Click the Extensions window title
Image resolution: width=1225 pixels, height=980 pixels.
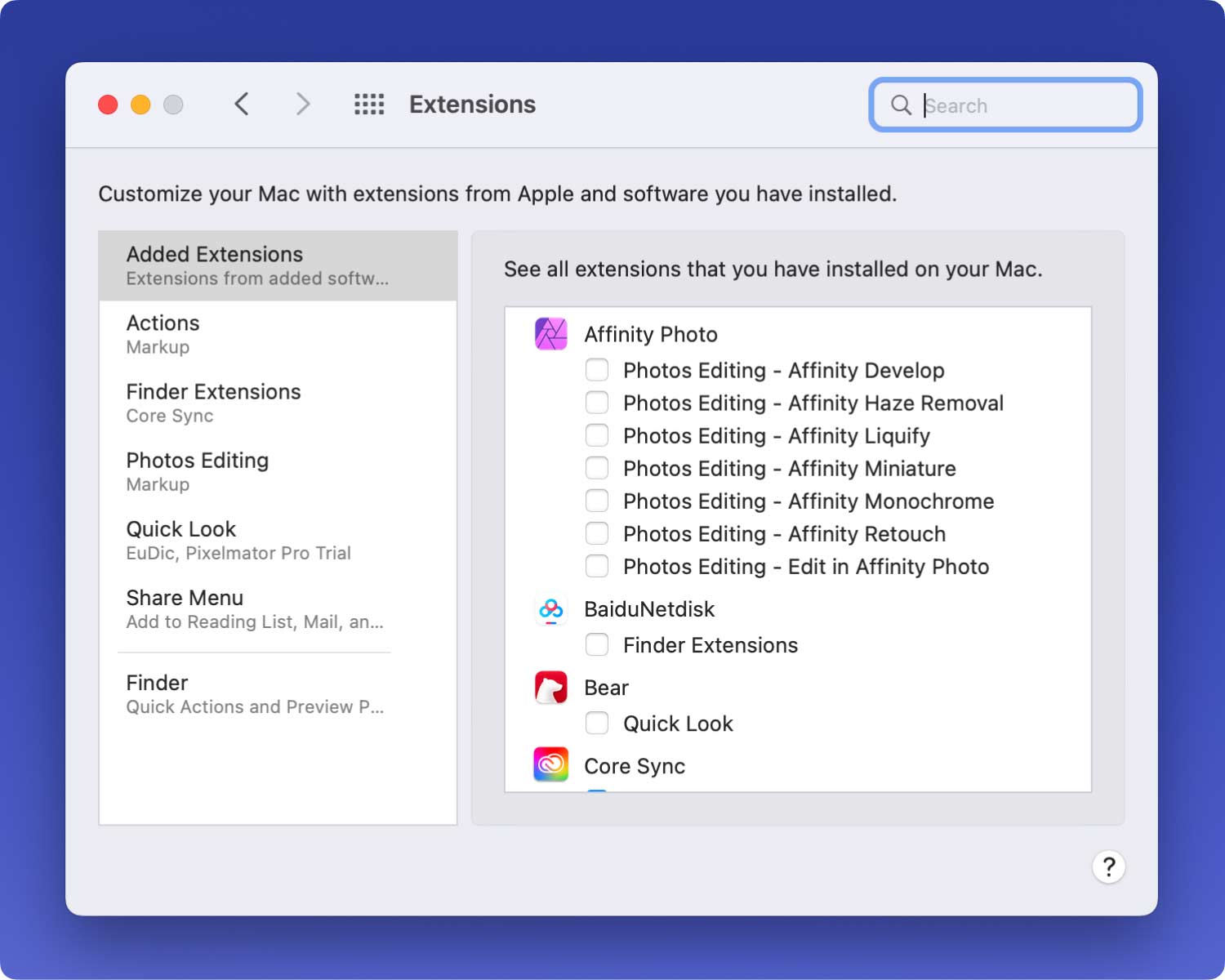coord(473,105)
